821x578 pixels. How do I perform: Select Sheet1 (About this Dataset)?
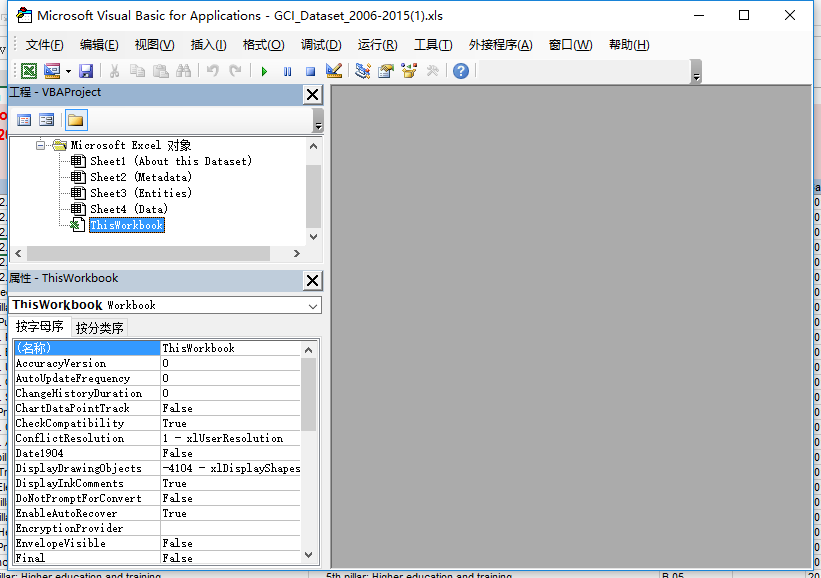(x=171, y=161)
